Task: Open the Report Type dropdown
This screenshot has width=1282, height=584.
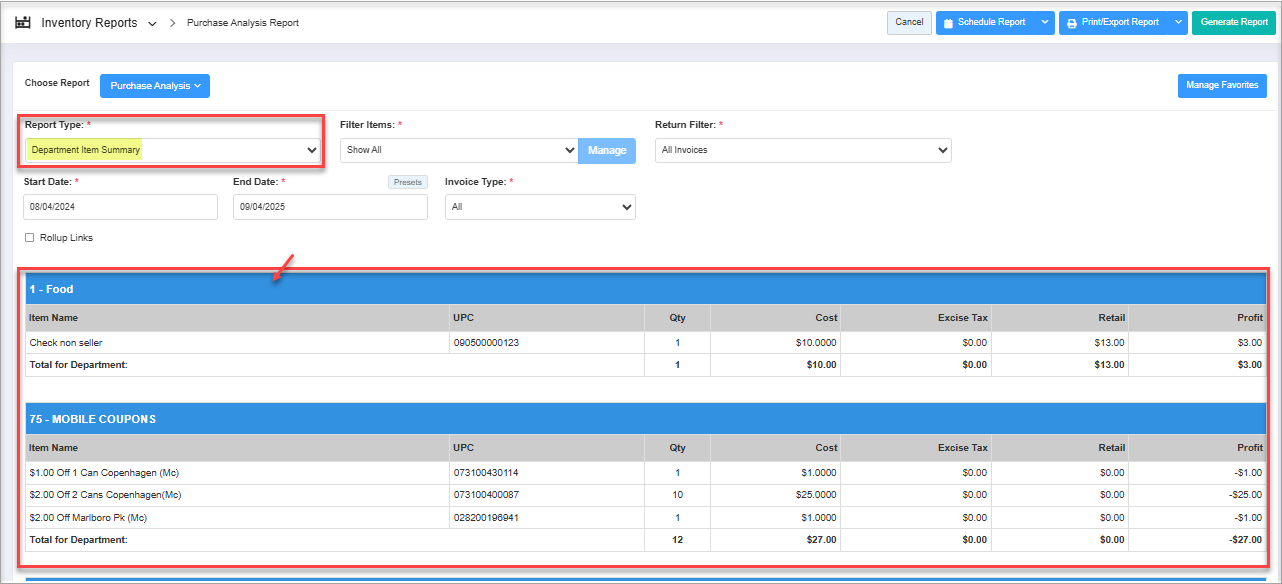Action: coord(172,150)
